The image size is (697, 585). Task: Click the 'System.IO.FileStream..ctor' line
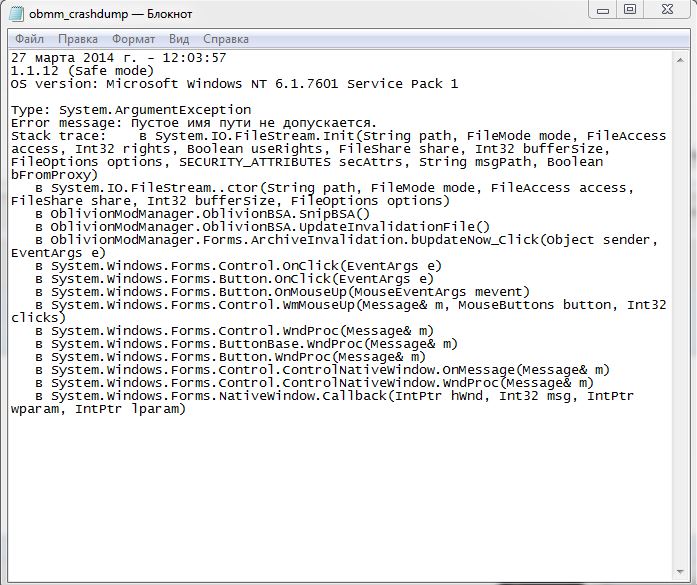pos(334,188)
